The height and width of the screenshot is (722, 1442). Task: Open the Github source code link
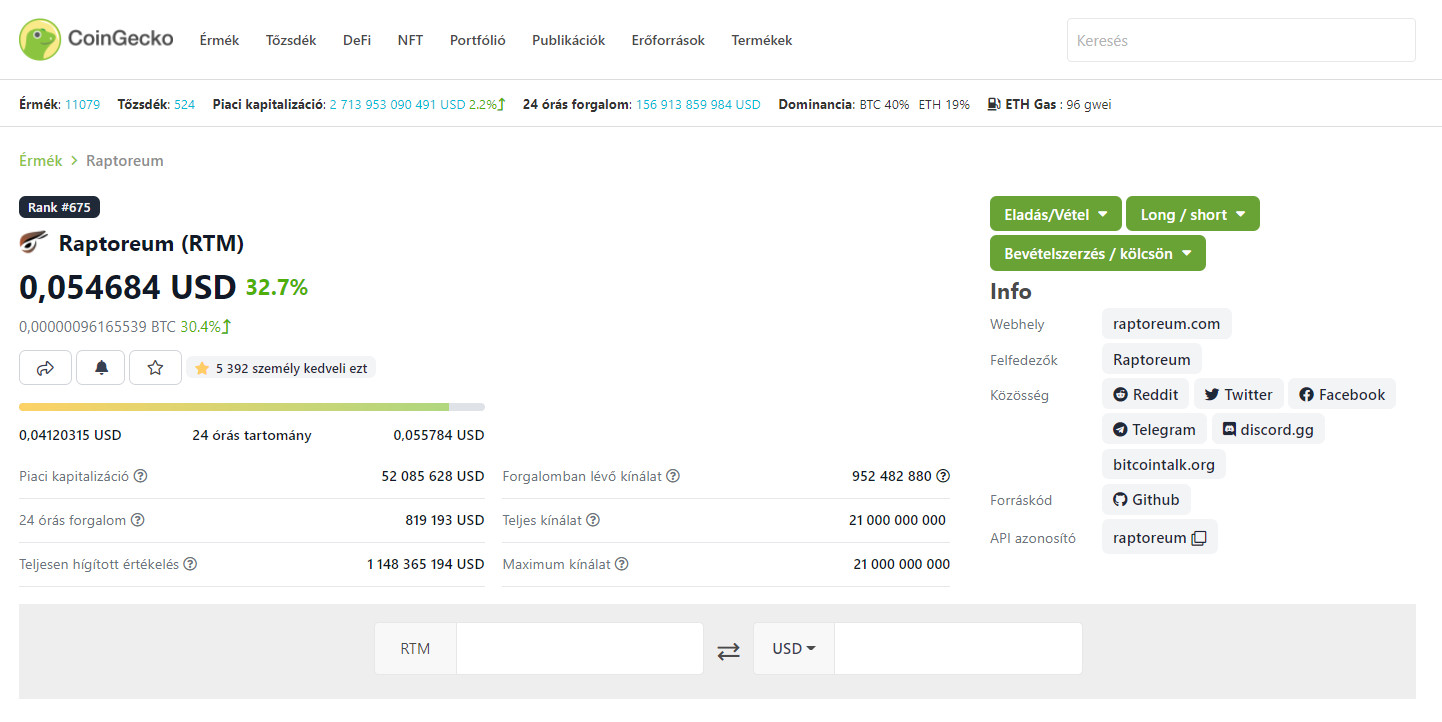(1146, 500)
